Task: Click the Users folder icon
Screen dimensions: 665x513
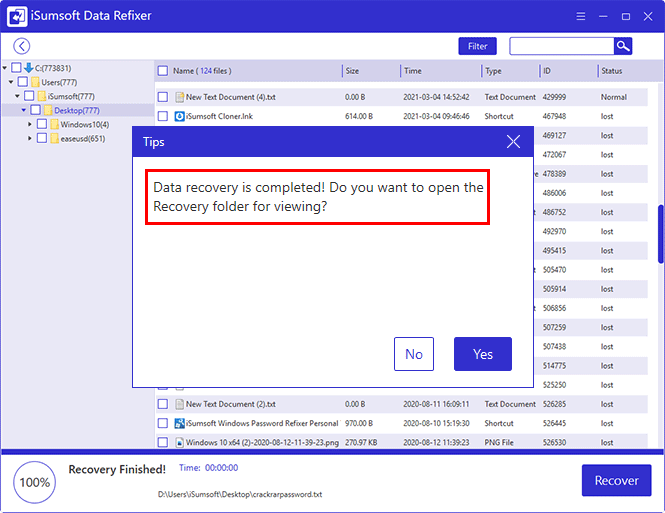Action: point(36,82)
